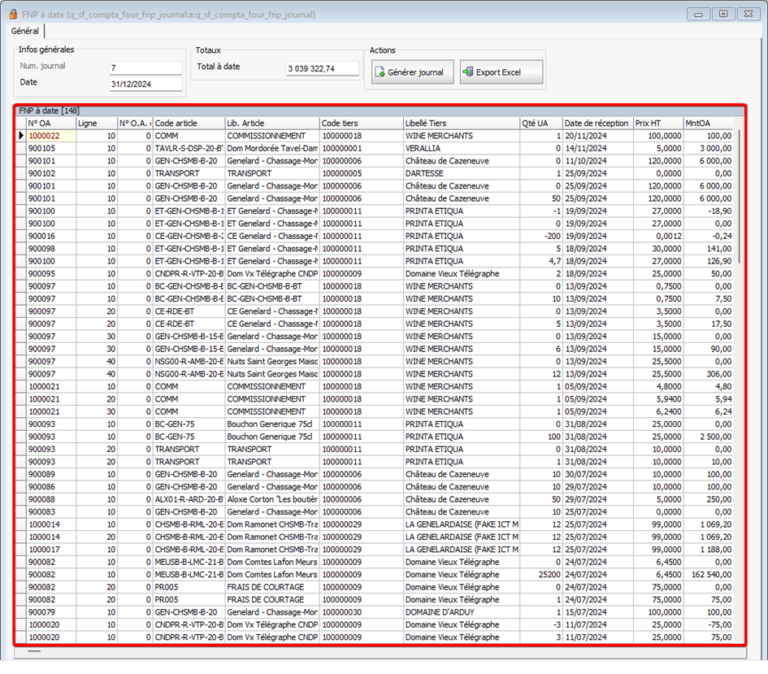This screenshot has width=768, height=674.
Task: Sort by the N° OA column header
Action: click(50, 123)
